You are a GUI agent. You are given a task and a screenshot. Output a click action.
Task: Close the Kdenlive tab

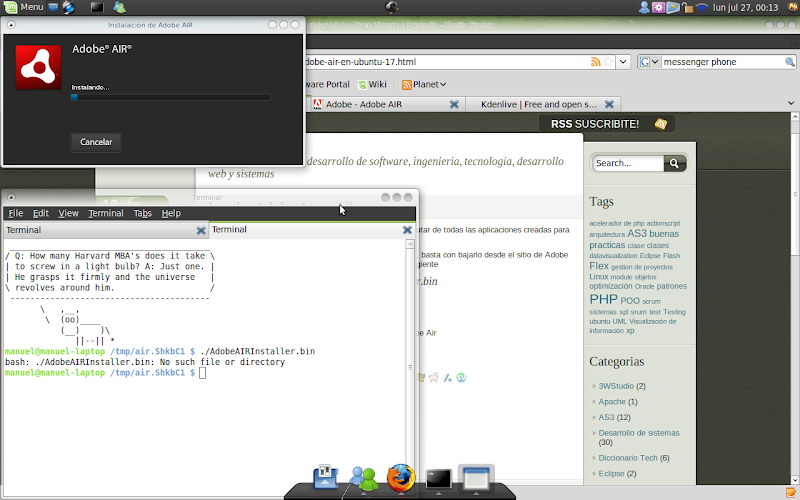tap(609, 104)
